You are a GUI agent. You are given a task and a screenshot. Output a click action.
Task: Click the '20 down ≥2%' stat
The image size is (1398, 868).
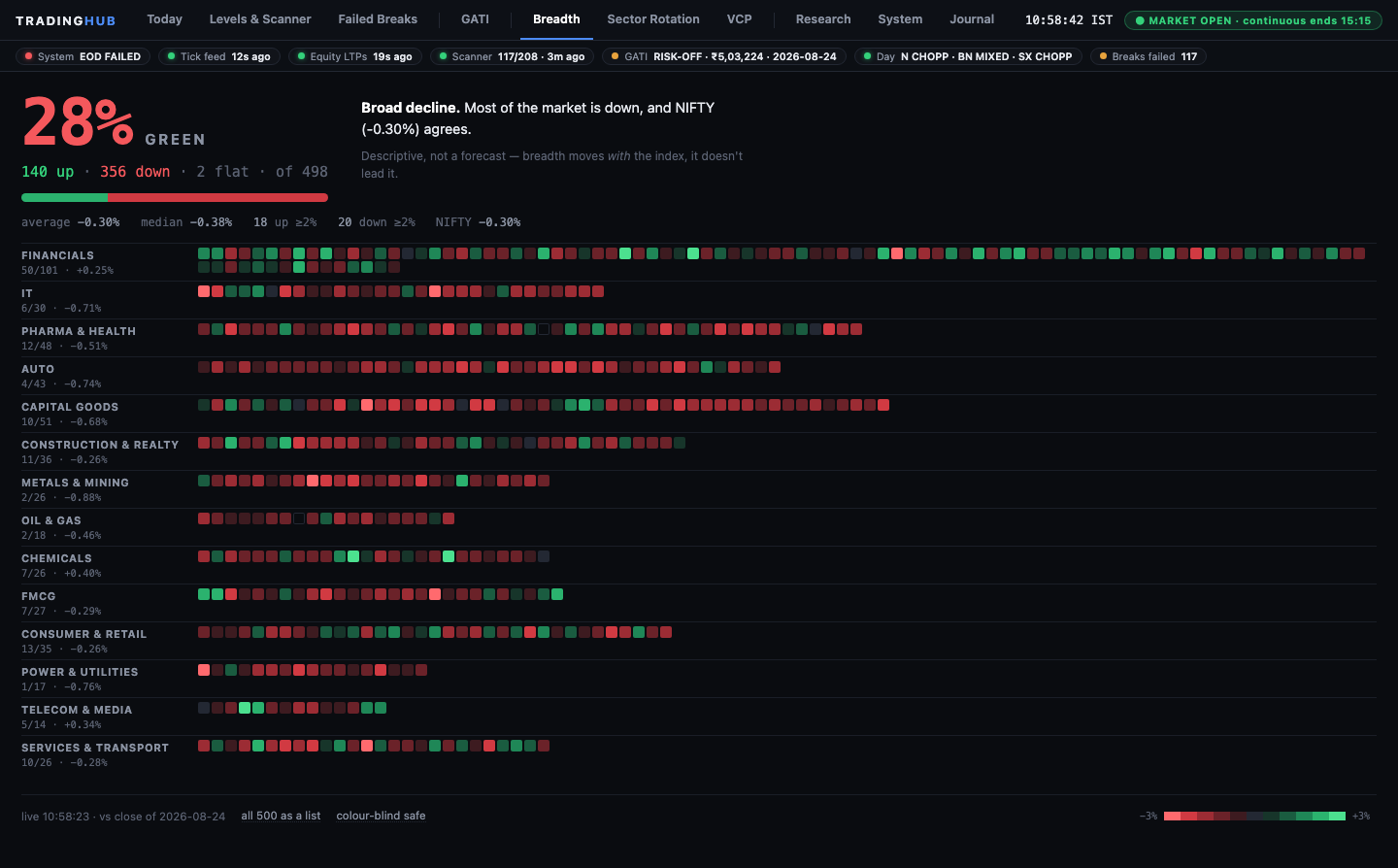tap(377, 222)
